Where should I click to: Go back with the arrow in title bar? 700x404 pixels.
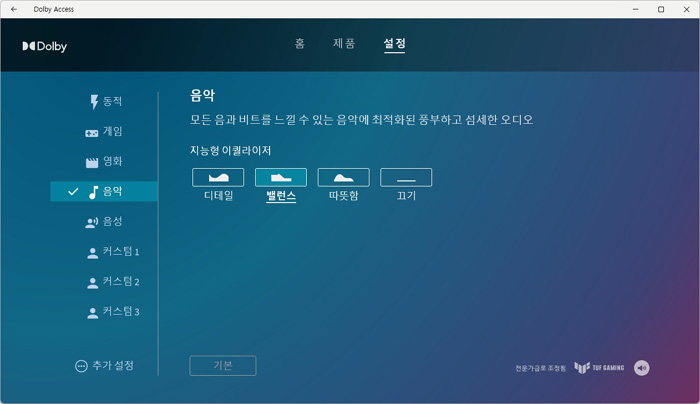coord(14,9)
